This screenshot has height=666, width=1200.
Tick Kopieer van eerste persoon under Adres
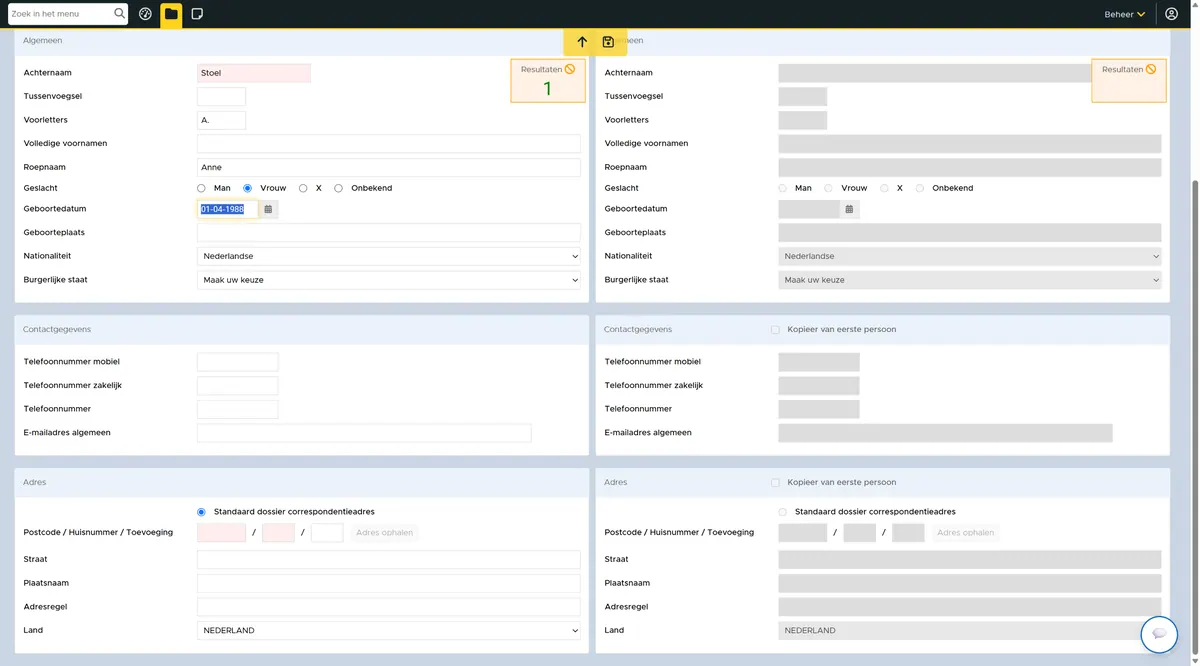point(775,482)
